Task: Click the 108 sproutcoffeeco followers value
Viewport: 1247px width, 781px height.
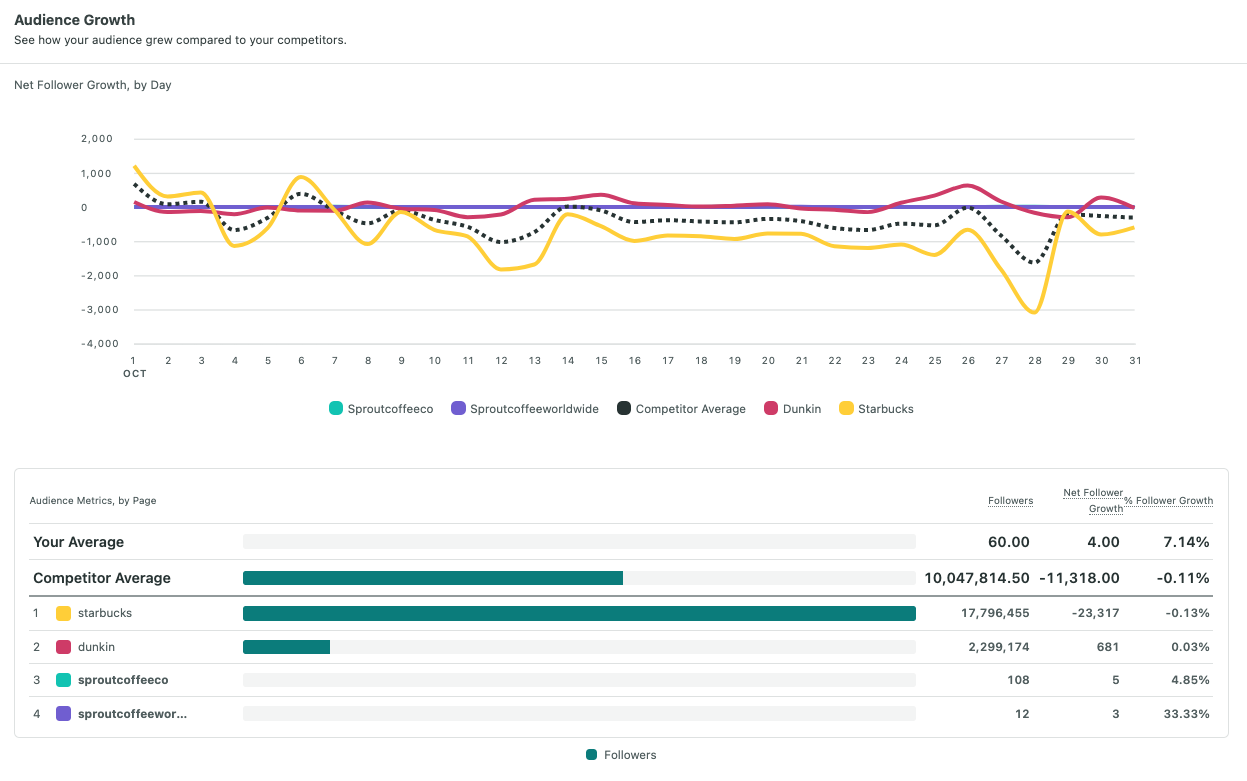Action: coord(1019,680)
